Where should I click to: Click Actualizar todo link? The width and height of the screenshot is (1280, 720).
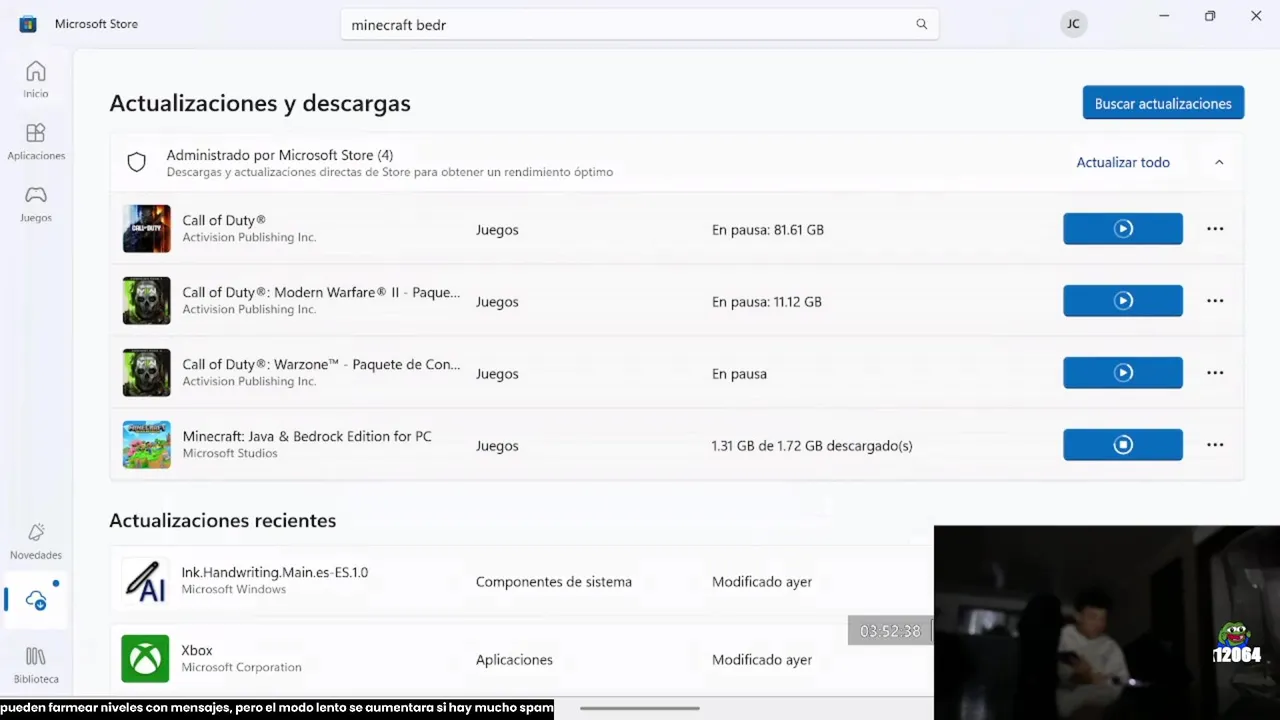click(1123, 162)
